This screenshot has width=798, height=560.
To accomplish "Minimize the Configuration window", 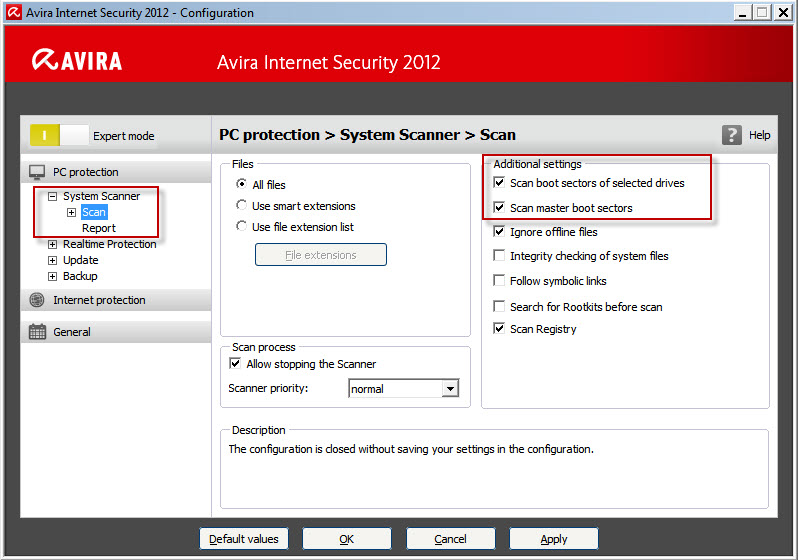I will [743, 13].
